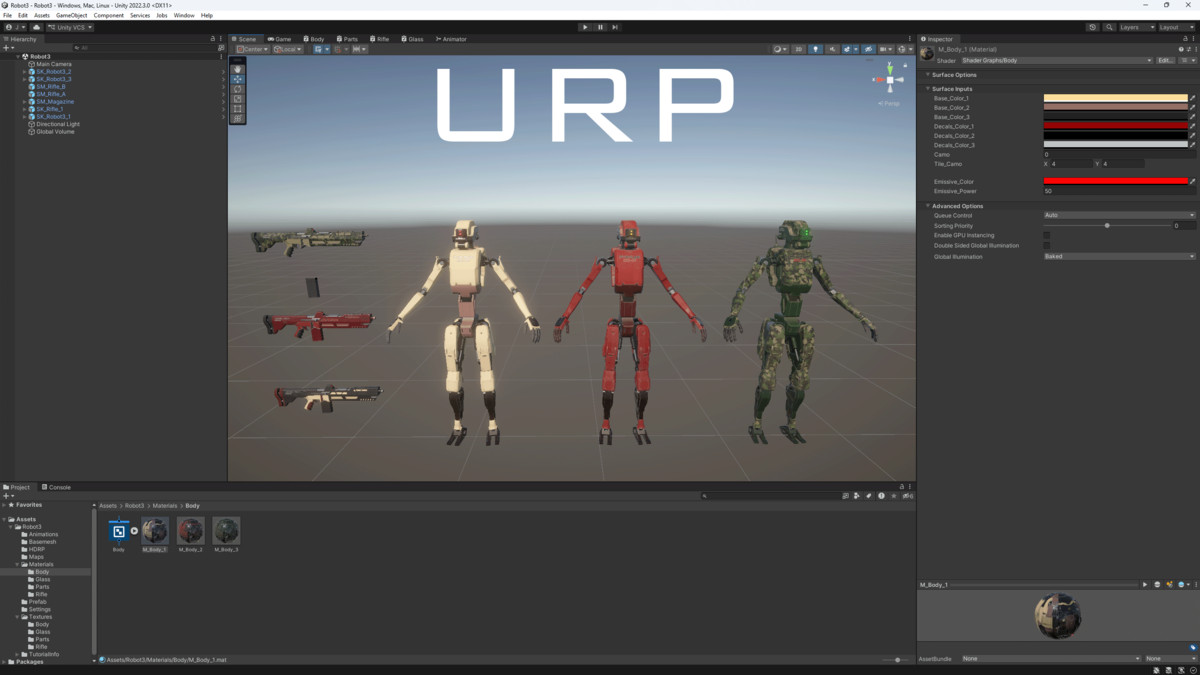
Task: Open the Base_Color_1 cream color swatch
Action: click(1115, 99)
